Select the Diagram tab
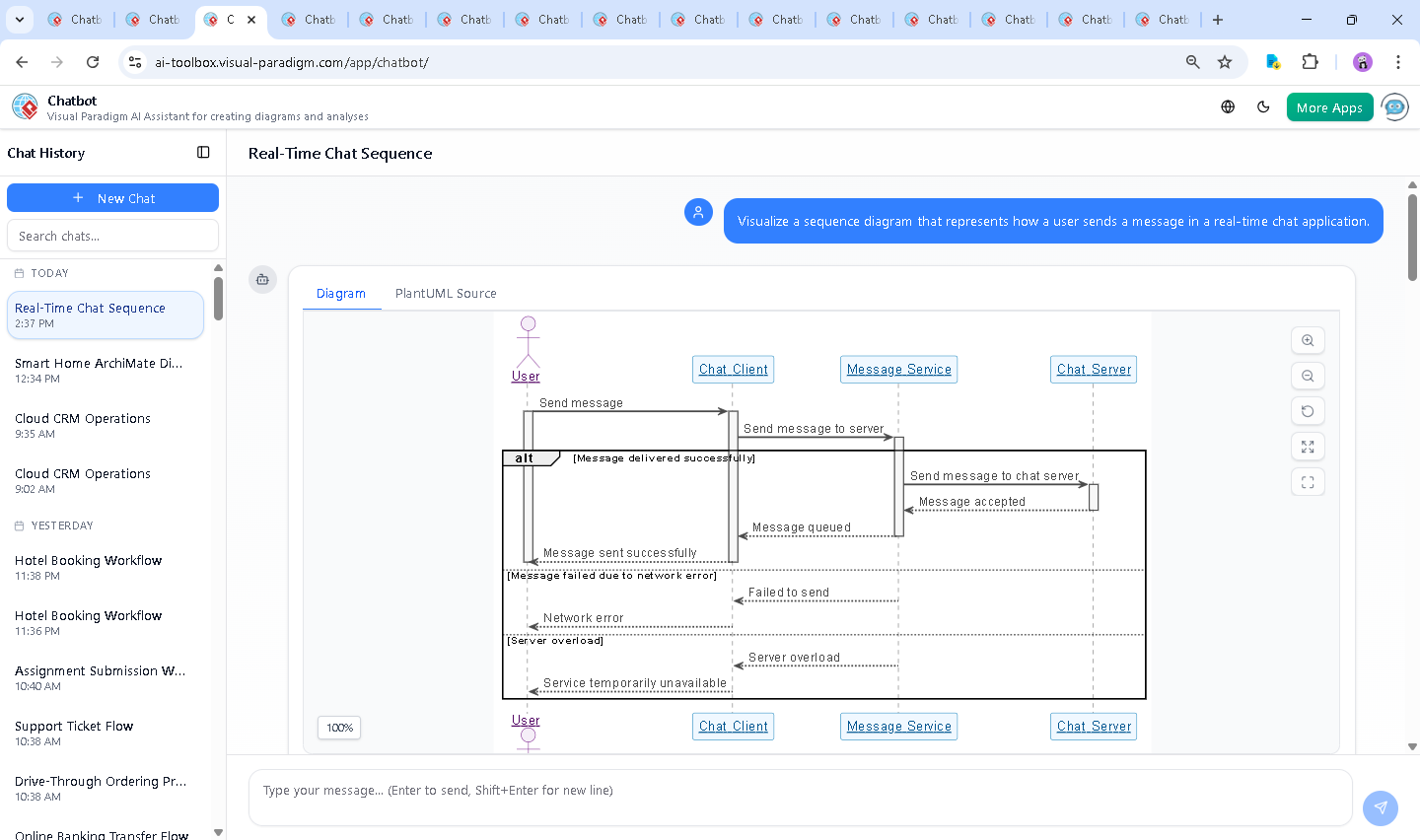Screen dimensions: 1420x840 tap(341, 293)
